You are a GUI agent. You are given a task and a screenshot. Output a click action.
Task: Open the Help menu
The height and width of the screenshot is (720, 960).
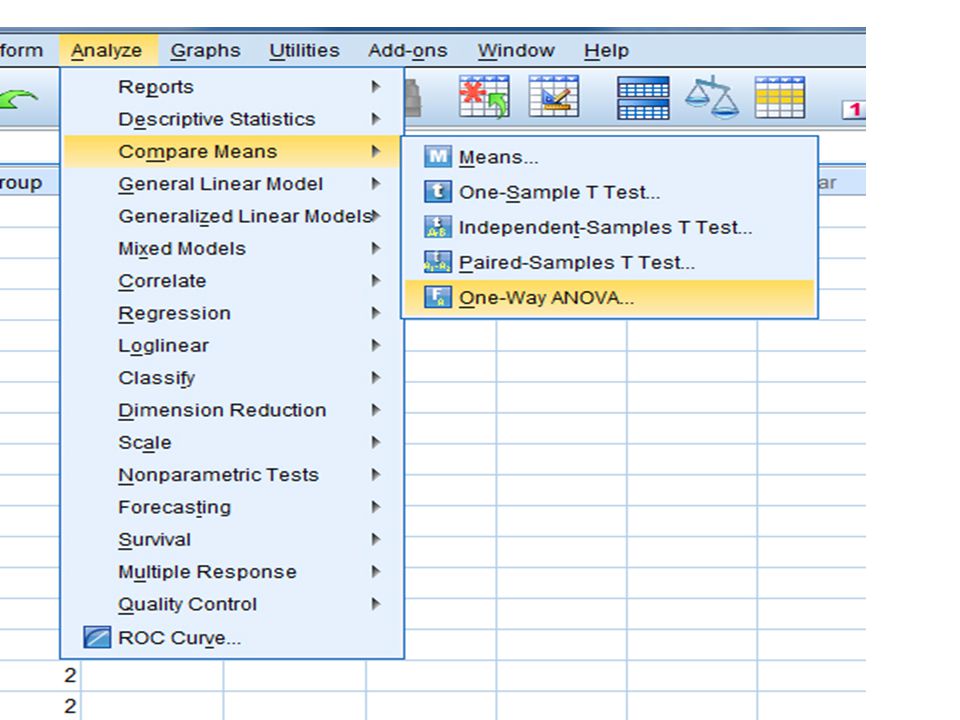606,50
